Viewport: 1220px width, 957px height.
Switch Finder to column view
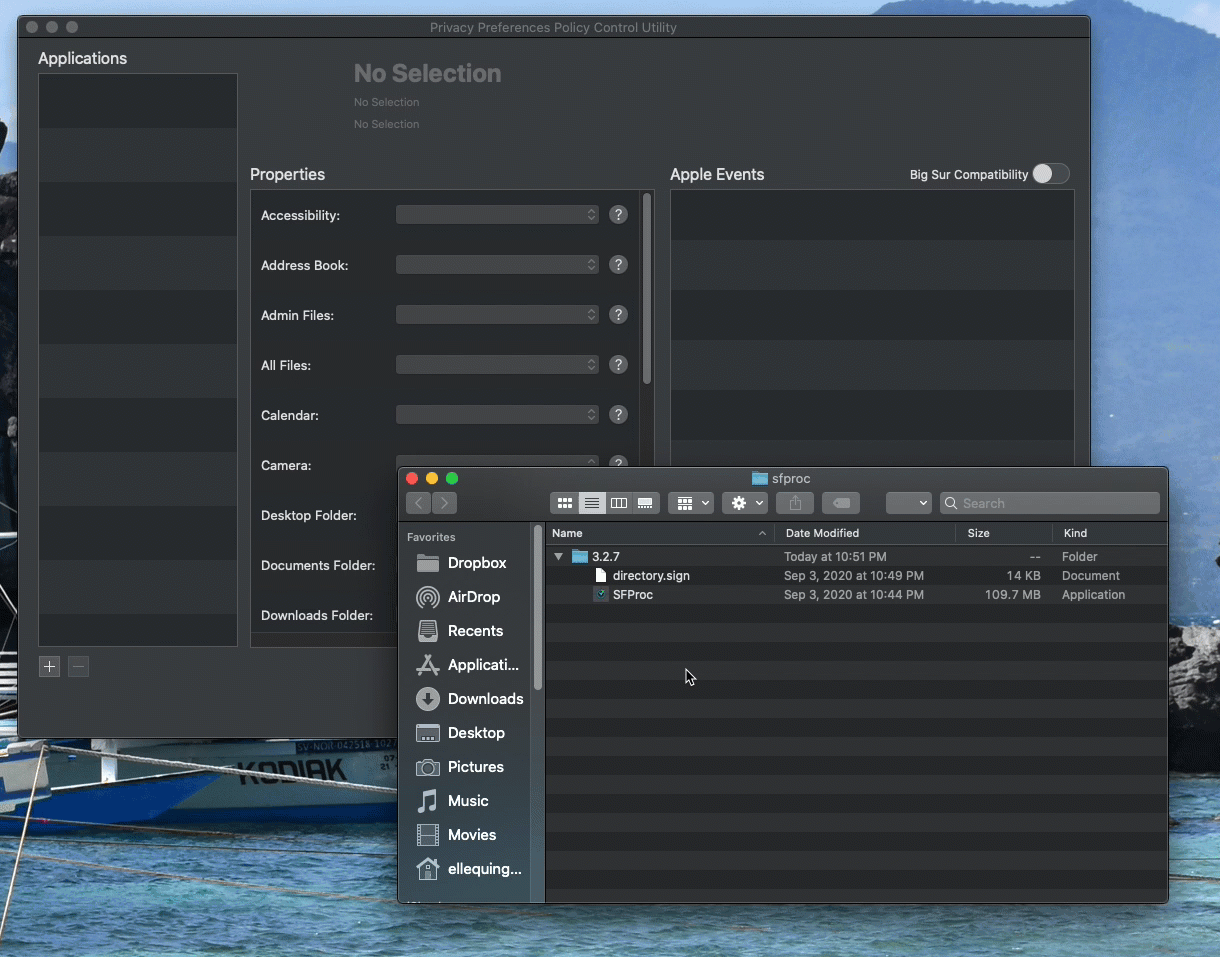pyautogui.click(x=619, y=503)
